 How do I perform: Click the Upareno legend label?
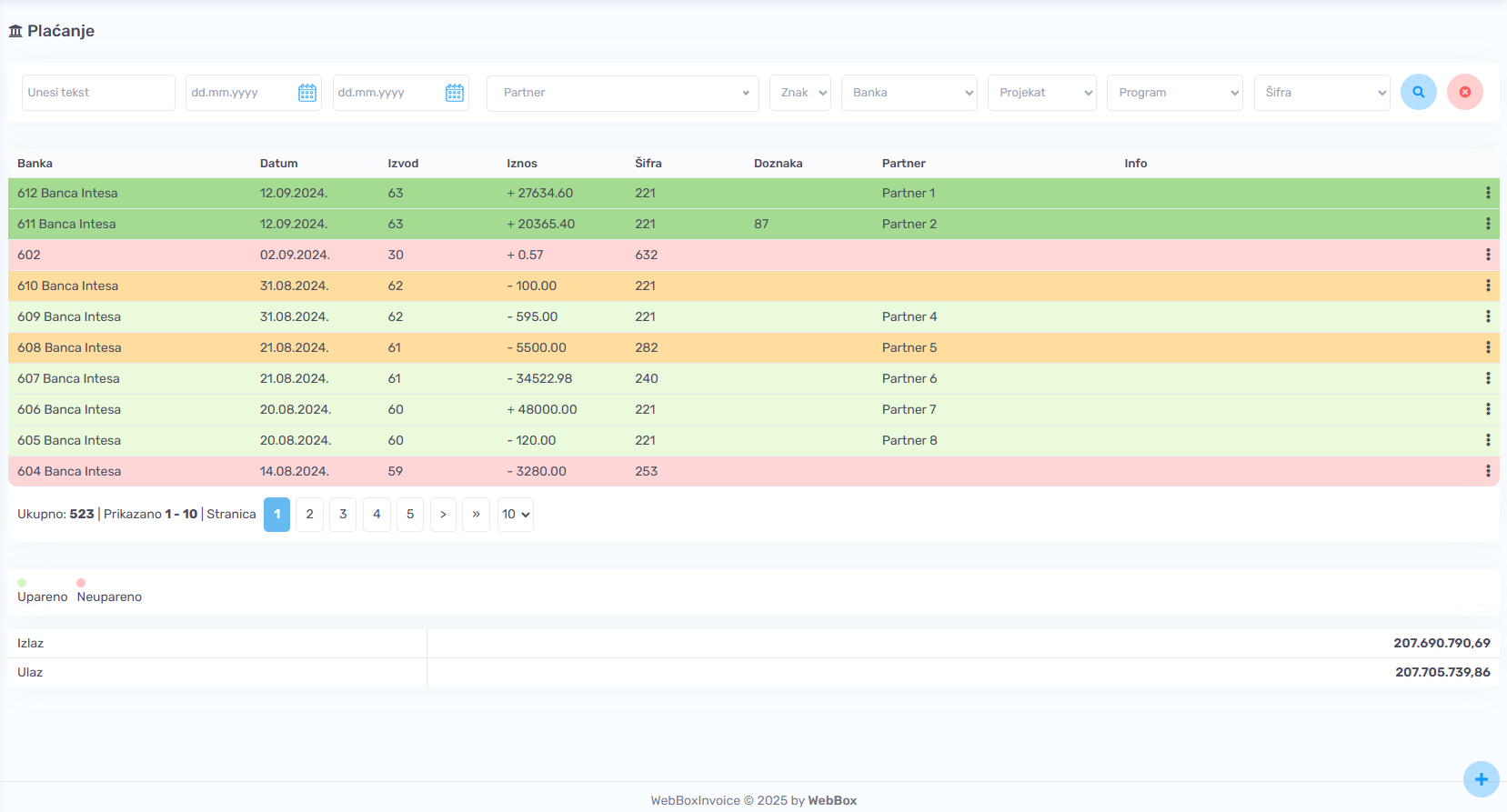coord(43,596)
